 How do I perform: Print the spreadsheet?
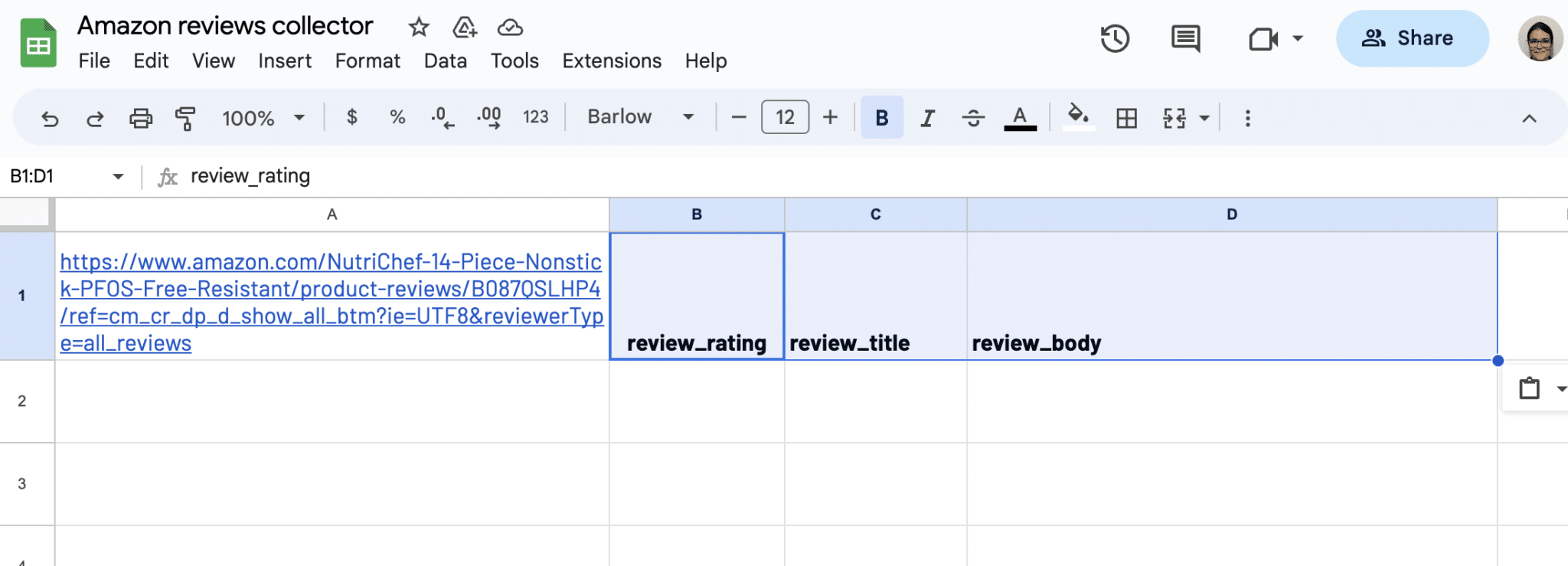(x=141, y=118)
